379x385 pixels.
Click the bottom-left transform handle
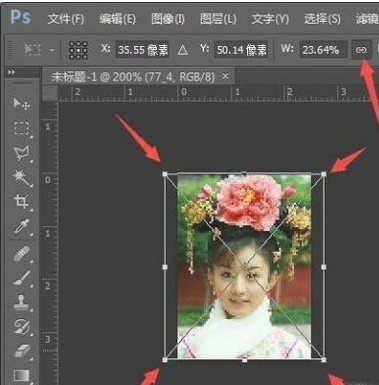click(165, 360)
